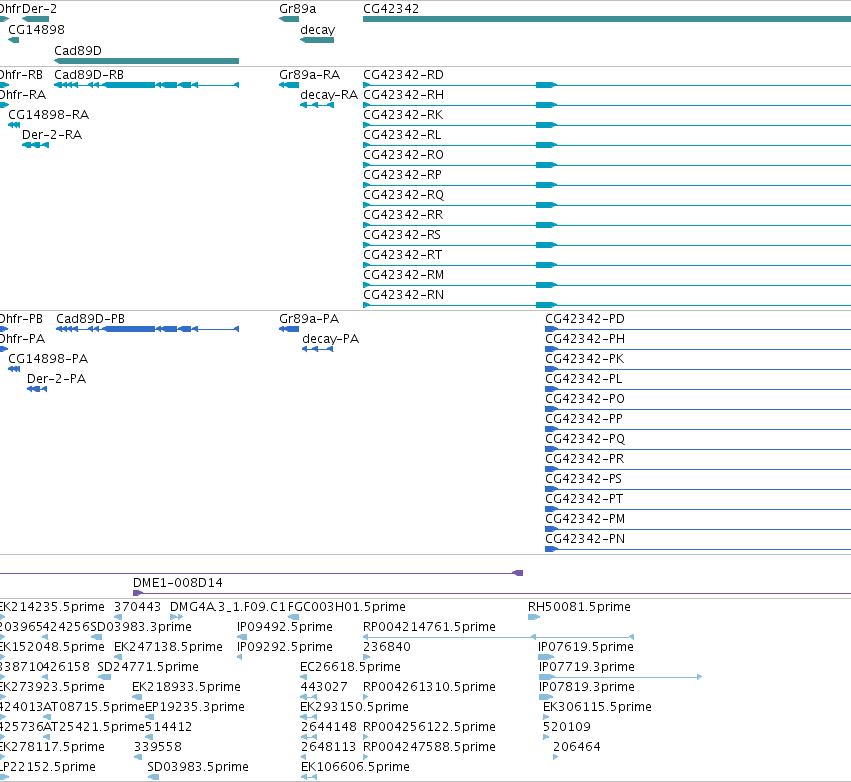The image size is (851, 782).
Task: Select the decay gene label
Action: click(x=317, y=30)
